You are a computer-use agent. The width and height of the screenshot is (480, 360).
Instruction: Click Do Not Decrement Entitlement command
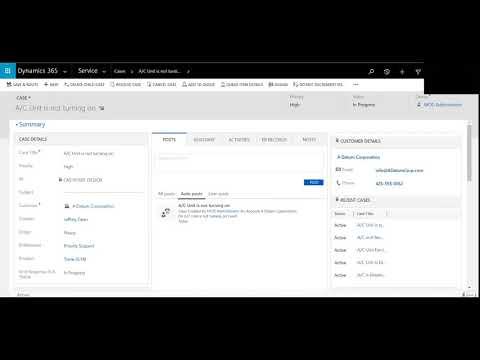point(318,84)
